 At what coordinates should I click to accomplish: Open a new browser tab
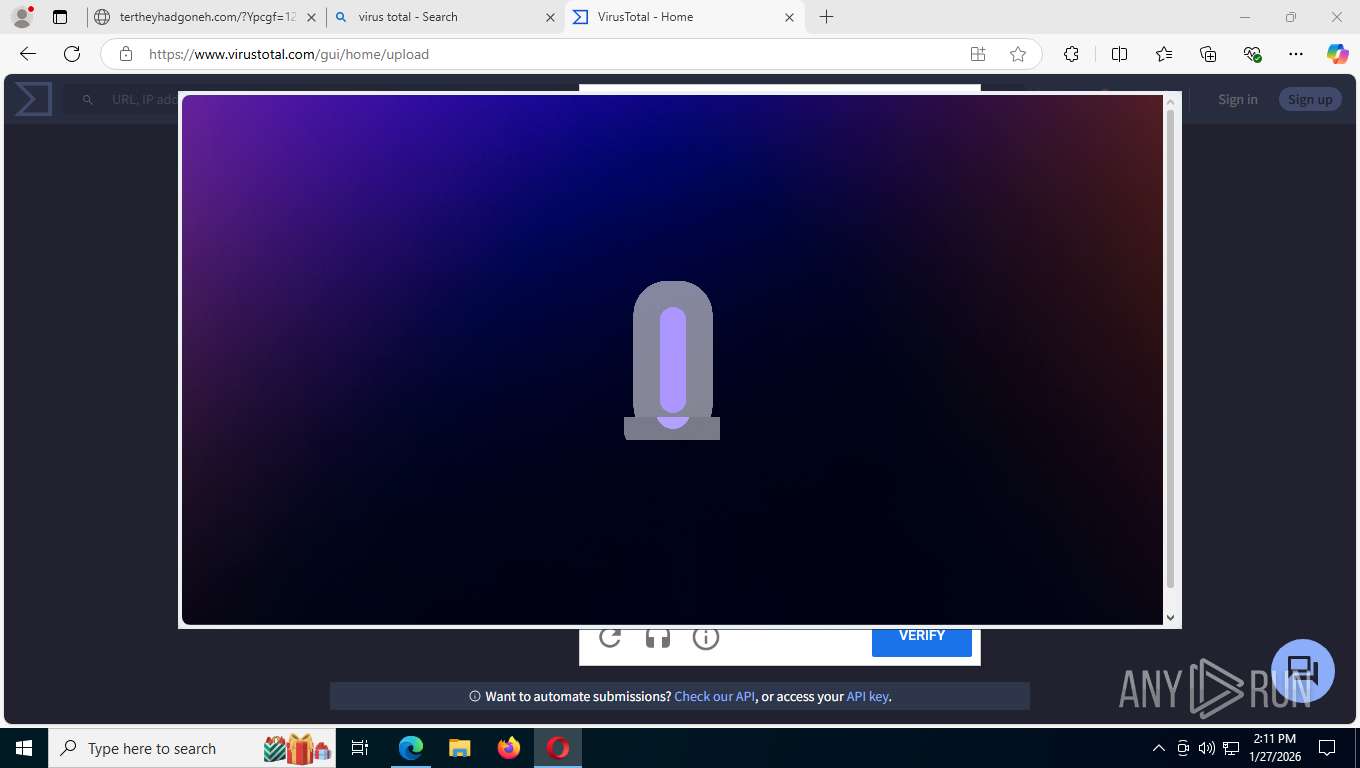tap(826, 17)
